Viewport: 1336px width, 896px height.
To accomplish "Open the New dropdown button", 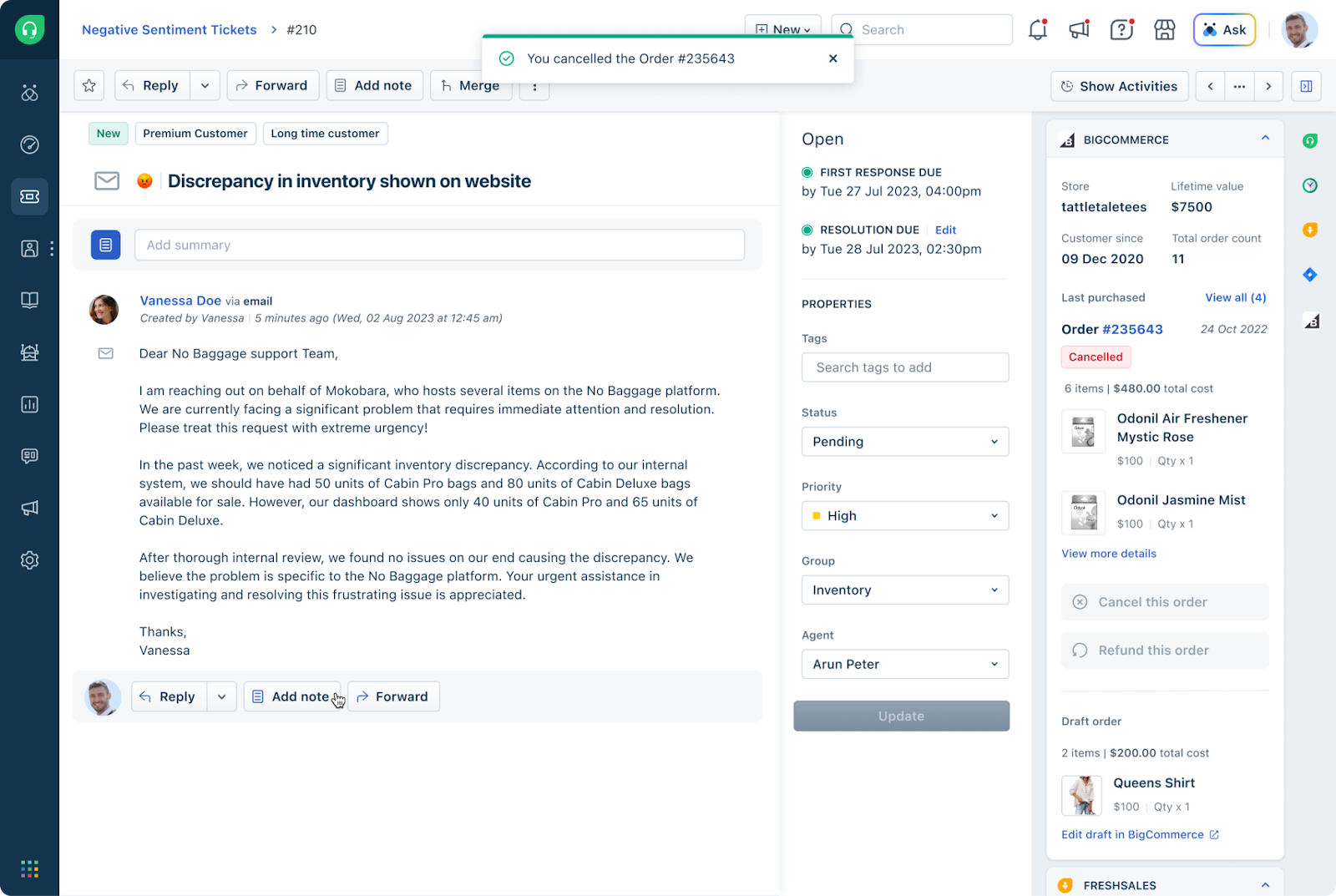I will coord(782,29).
